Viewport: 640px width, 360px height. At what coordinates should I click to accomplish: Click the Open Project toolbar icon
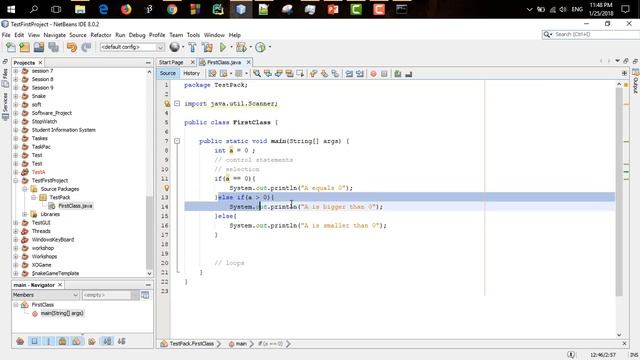click(x=39, y=47)
